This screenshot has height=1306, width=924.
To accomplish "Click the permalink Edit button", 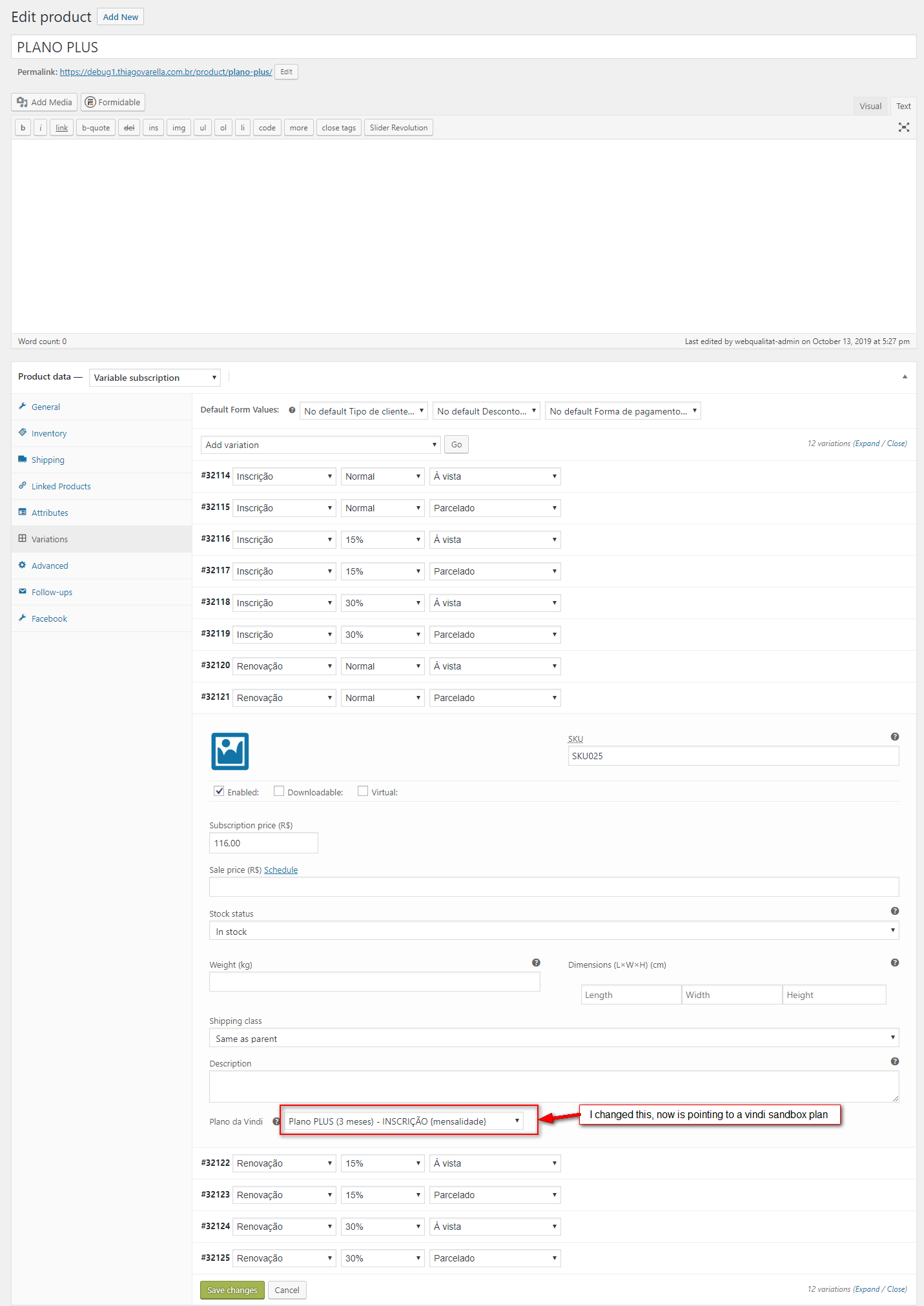I will point(286,72).
